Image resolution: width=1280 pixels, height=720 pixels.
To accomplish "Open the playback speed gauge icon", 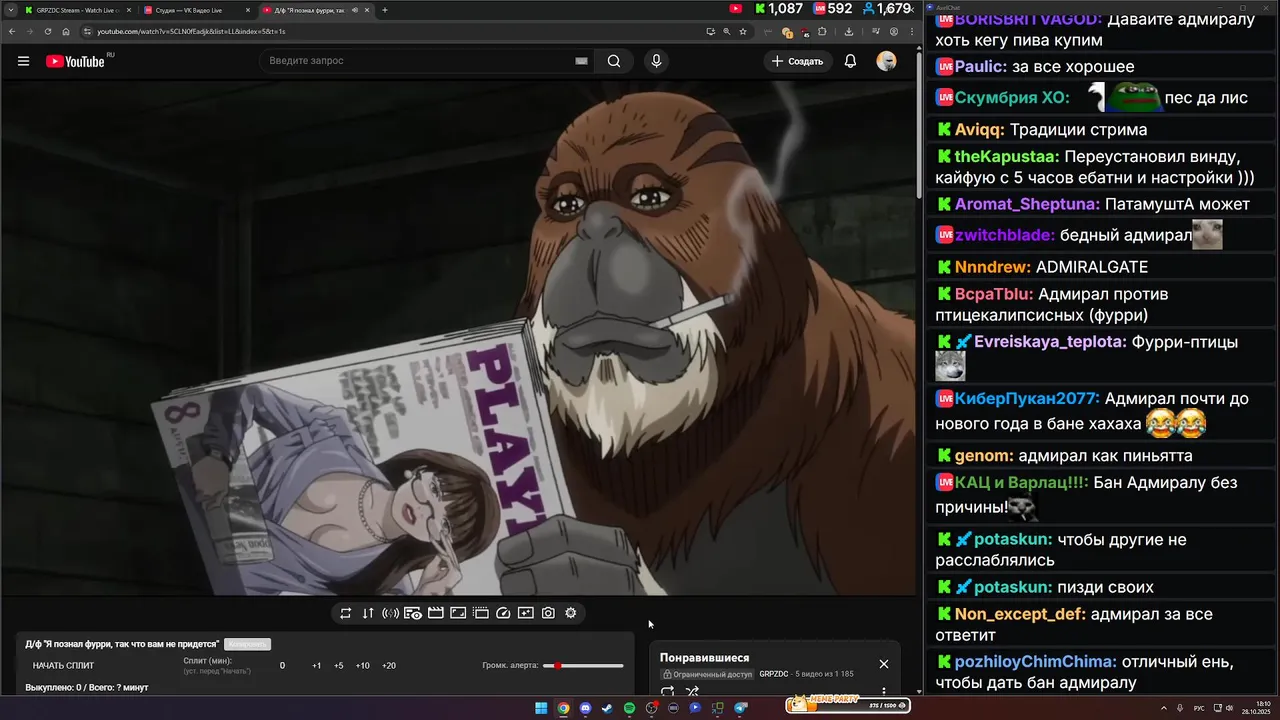I will tap(503, 613).
